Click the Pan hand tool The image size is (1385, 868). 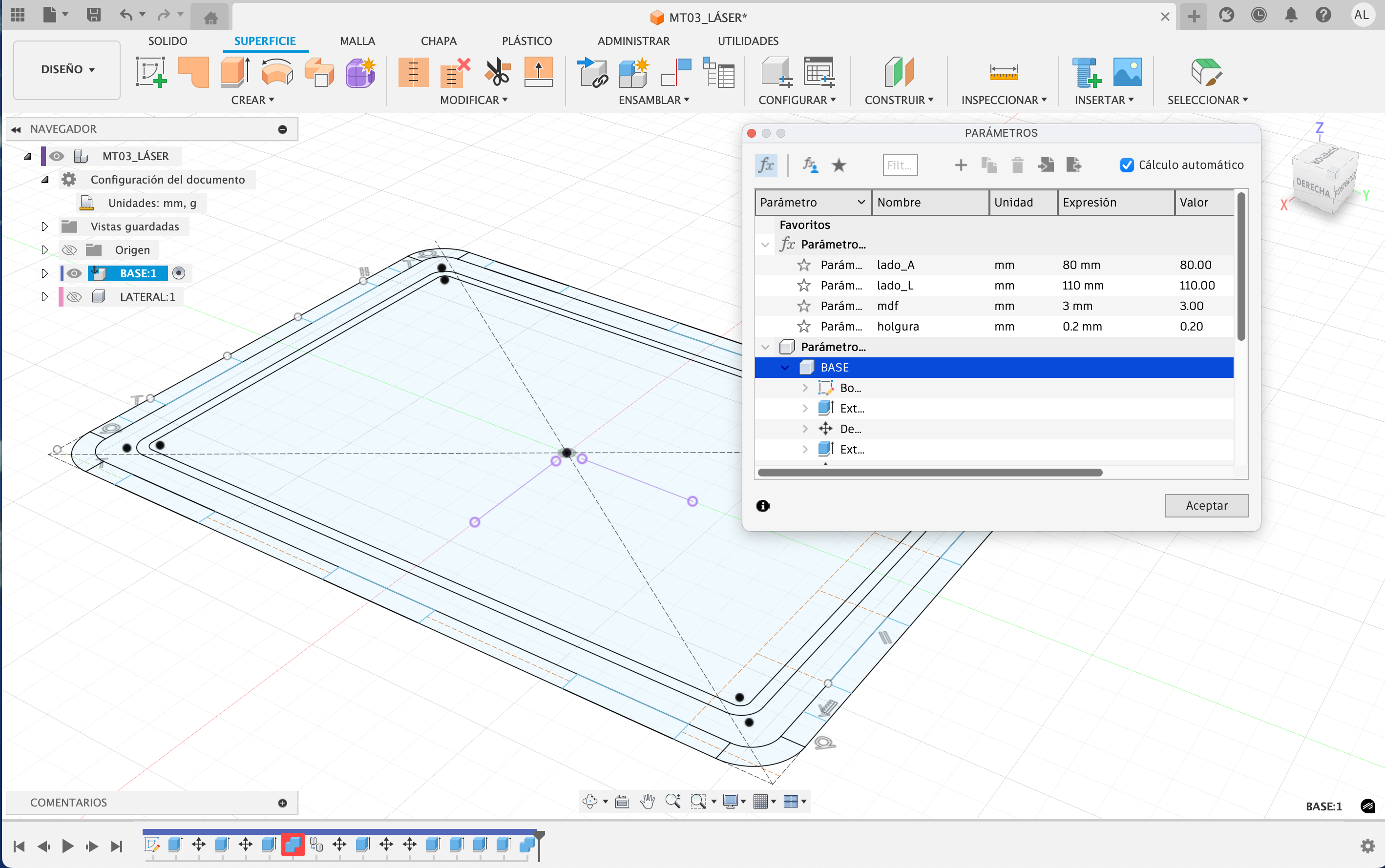tap(648, 802)
